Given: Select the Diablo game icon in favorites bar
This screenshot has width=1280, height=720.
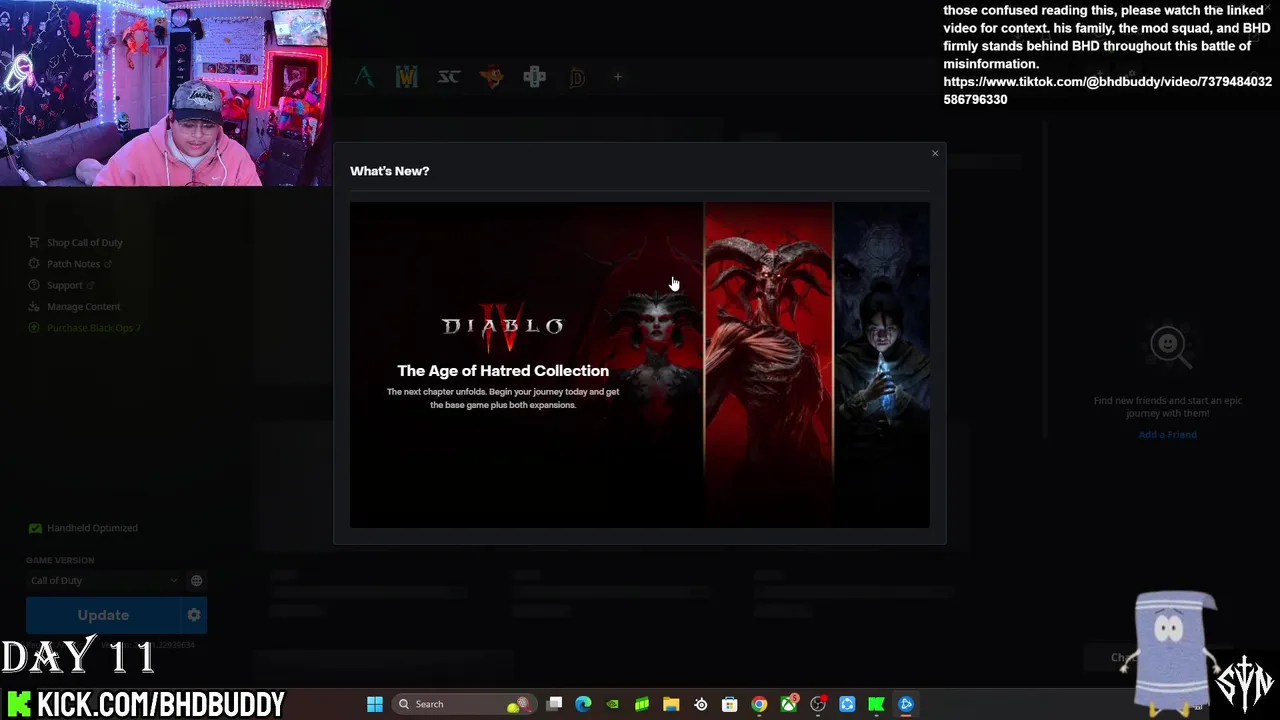Looking at the screenshot, I should coord(577,77).
